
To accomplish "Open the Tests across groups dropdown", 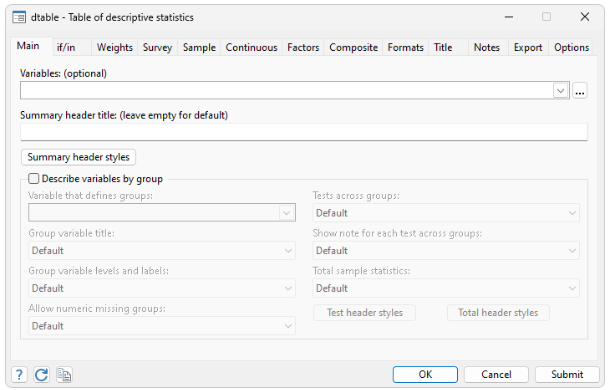I will click(446, 213).
